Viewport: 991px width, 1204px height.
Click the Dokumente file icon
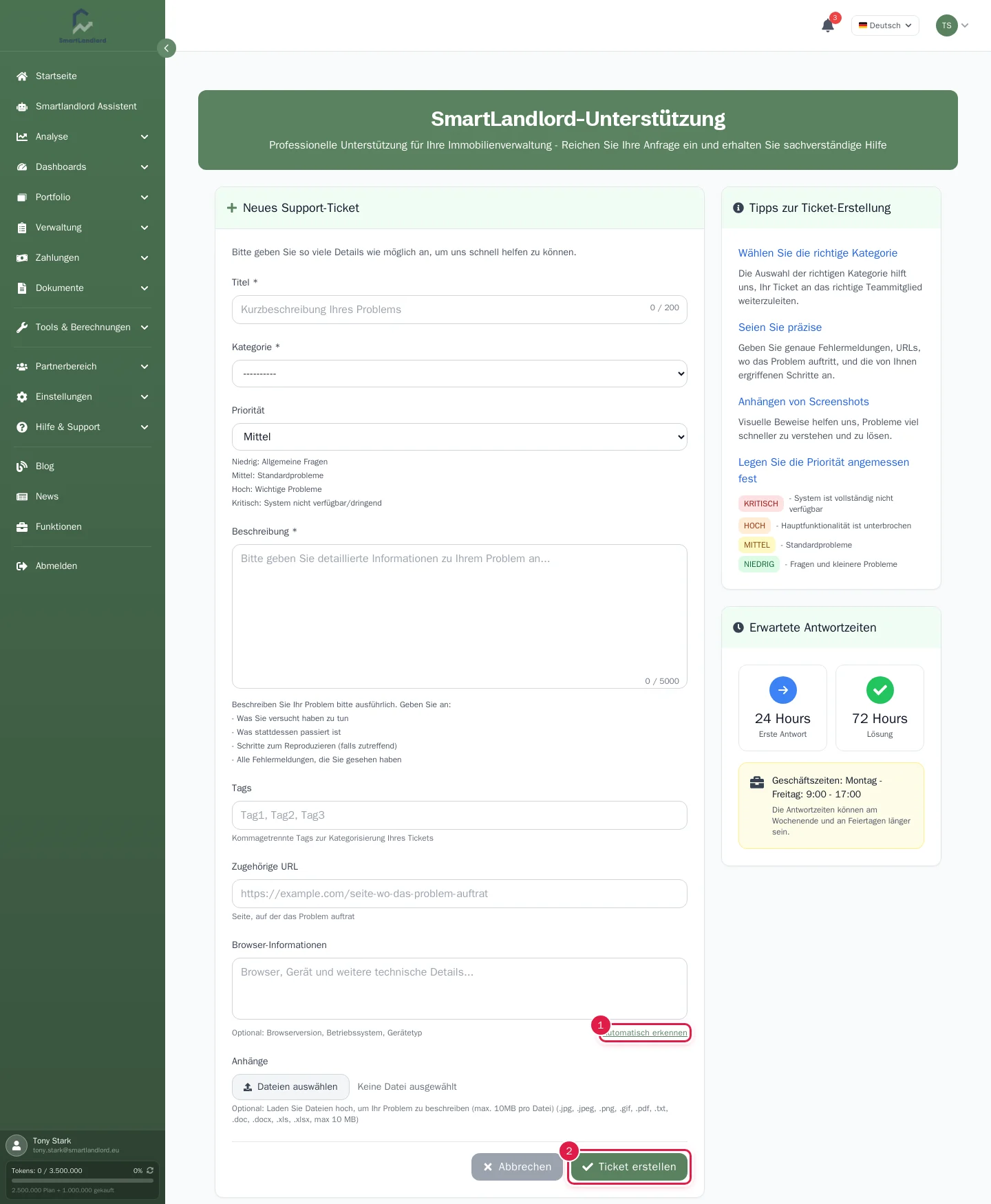click(22, 288)
